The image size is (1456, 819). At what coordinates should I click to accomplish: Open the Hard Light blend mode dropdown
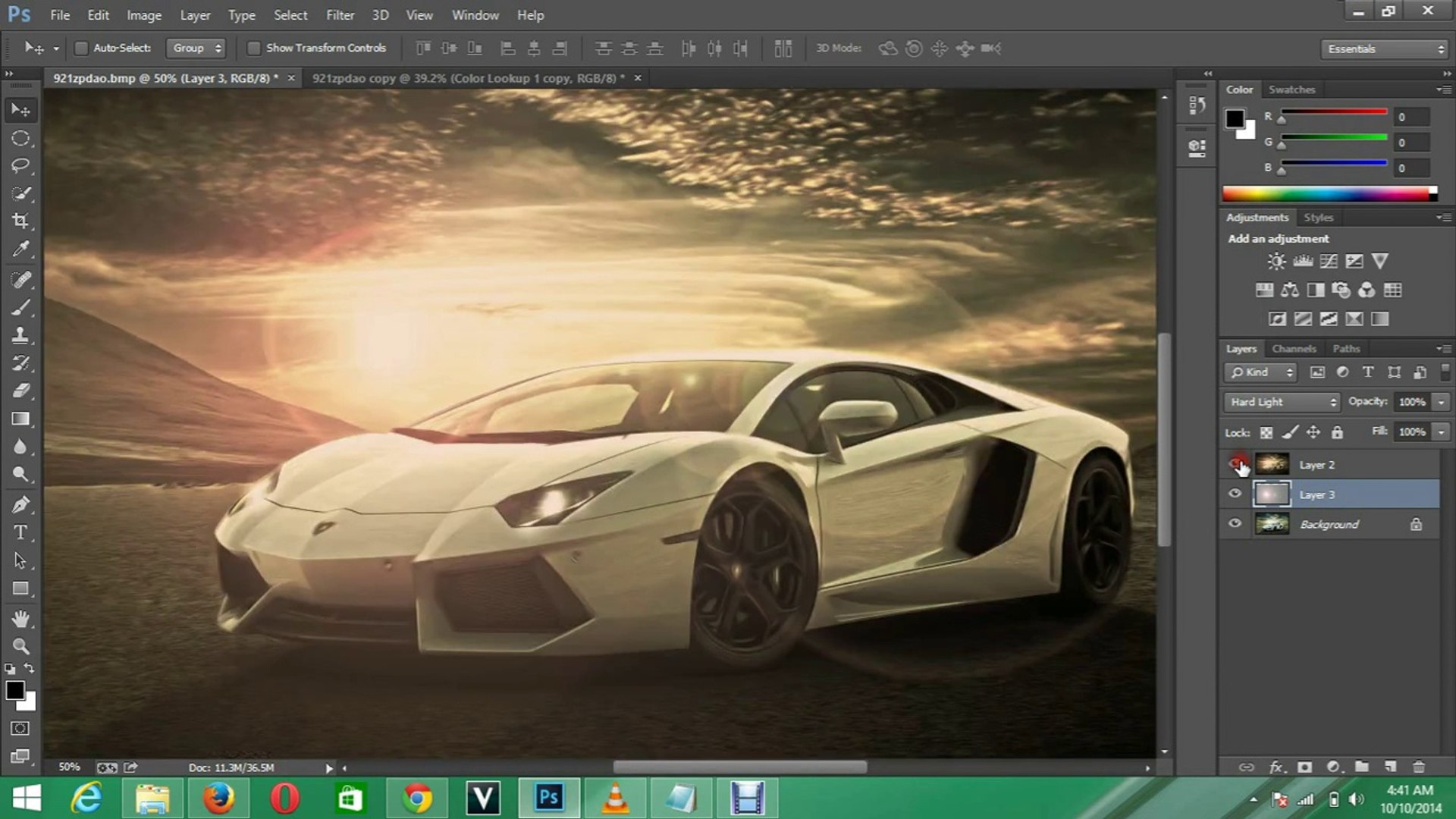click(1282, 402)
